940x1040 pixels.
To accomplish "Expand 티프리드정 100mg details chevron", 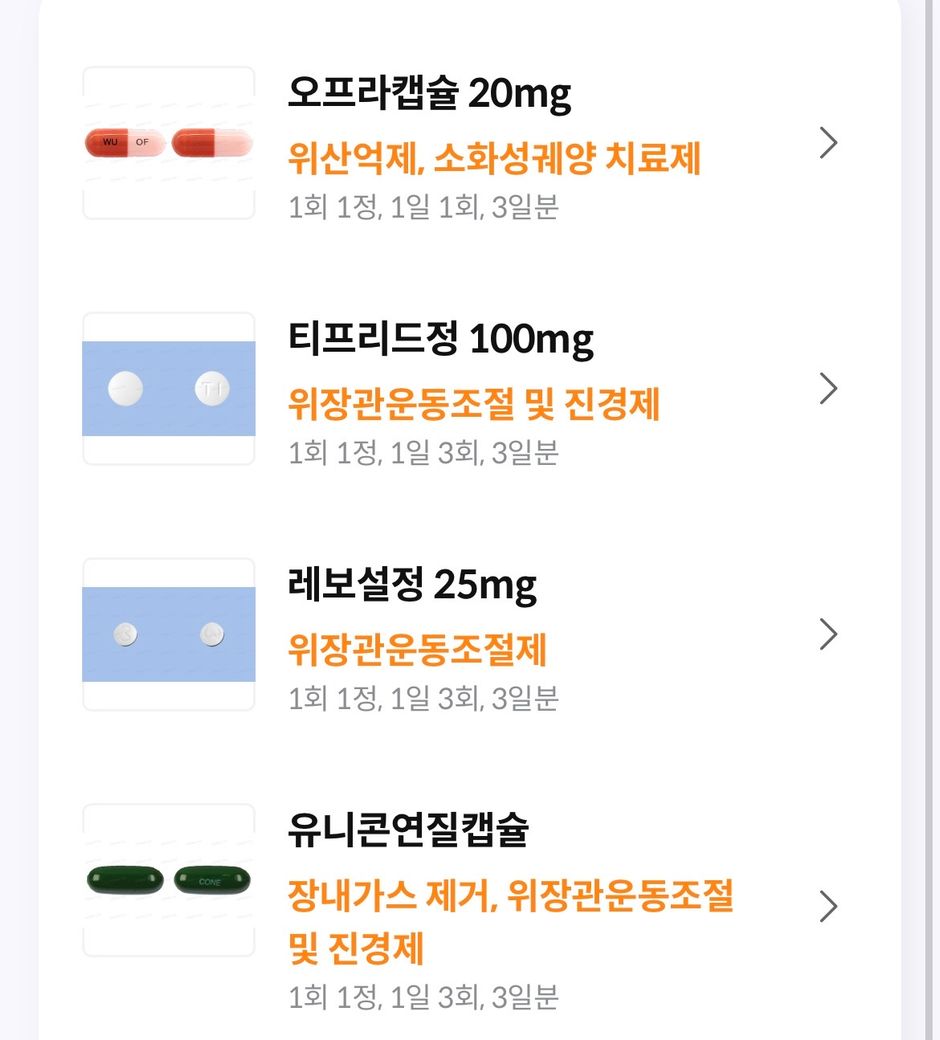I will (827, 388).
